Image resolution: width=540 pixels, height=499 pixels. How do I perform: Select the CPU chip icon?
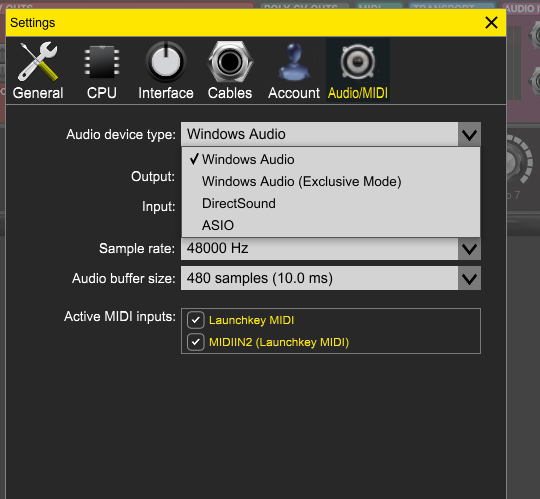[102, 62]
